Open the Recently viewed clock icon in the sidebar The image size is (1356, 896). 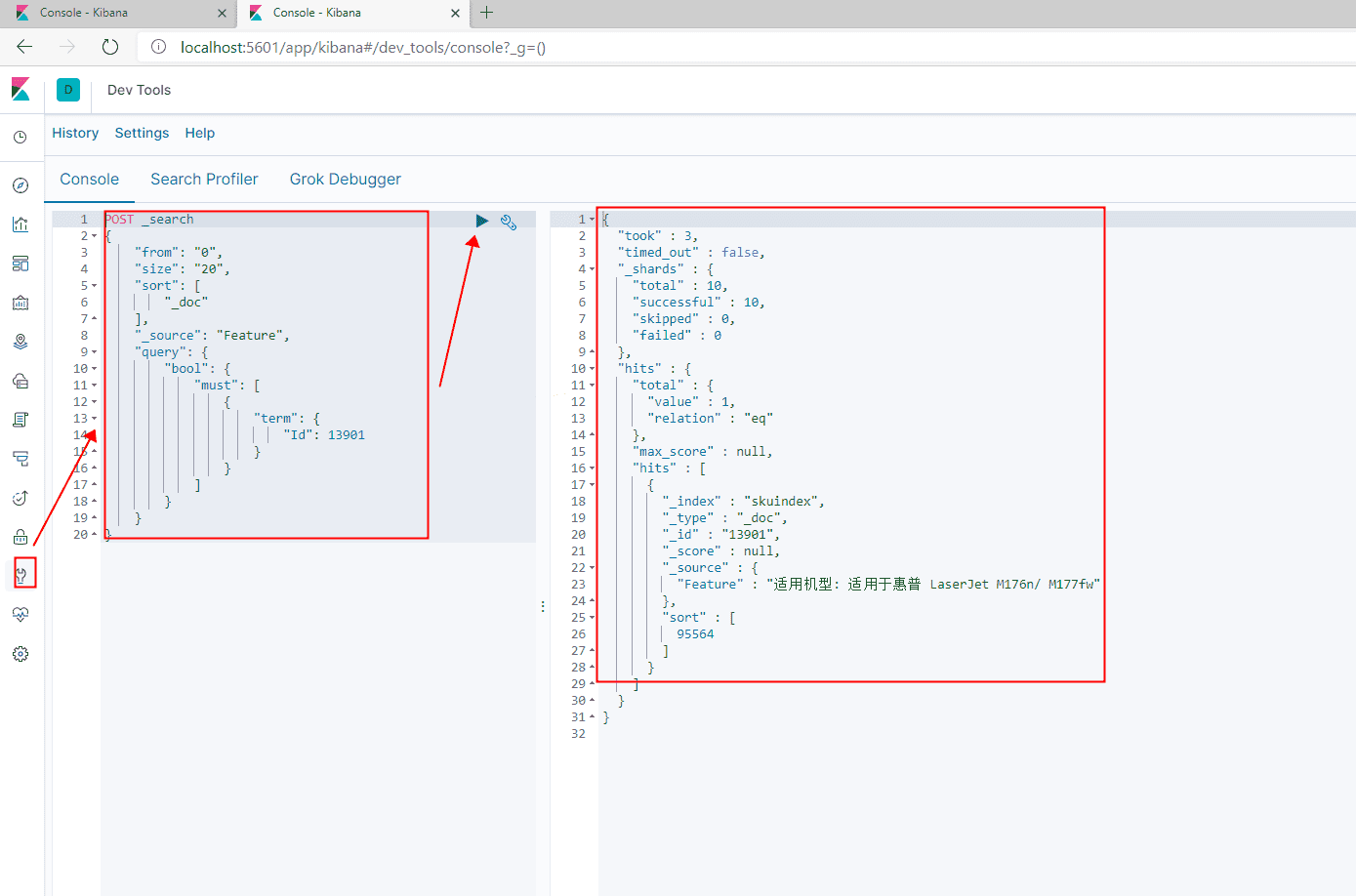pyautogui.click(x=21, y=138)
